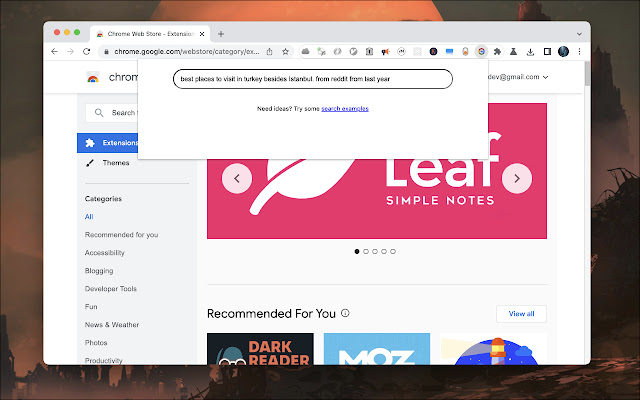Select the Themes sidebar item

[116, 163]
